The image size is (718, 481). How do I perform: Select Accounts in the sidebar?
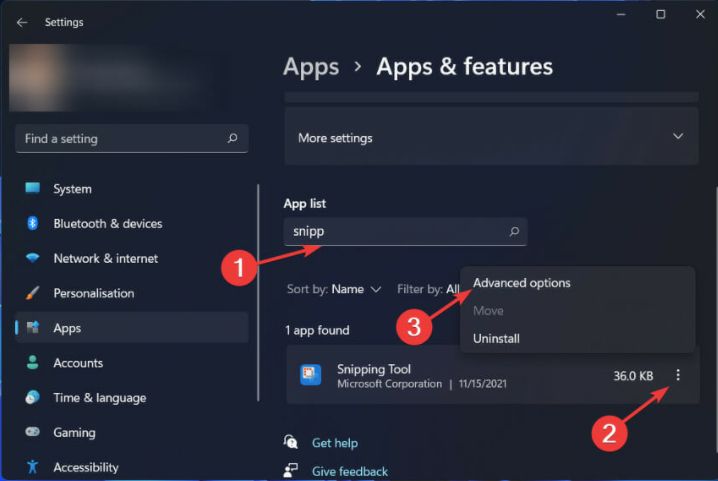pos(131,363)
